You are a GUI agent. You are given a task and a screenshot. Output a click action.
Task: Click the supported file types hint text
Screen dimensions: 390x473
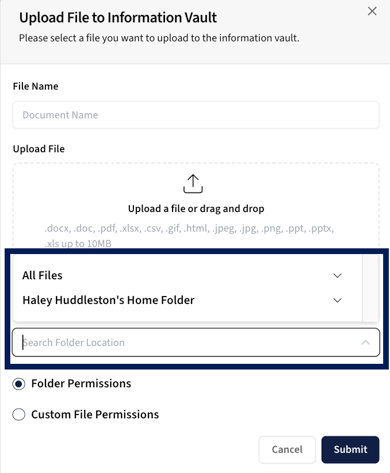[189, 236]
